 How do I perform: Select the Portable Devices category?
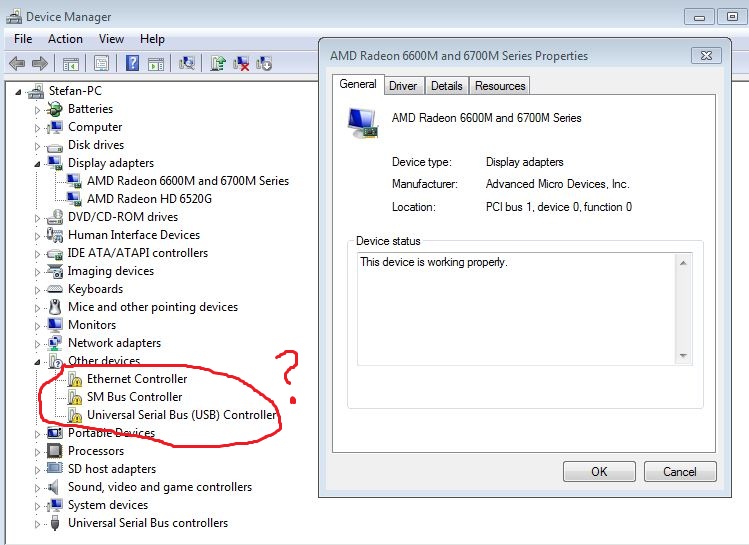pos(111,433)
